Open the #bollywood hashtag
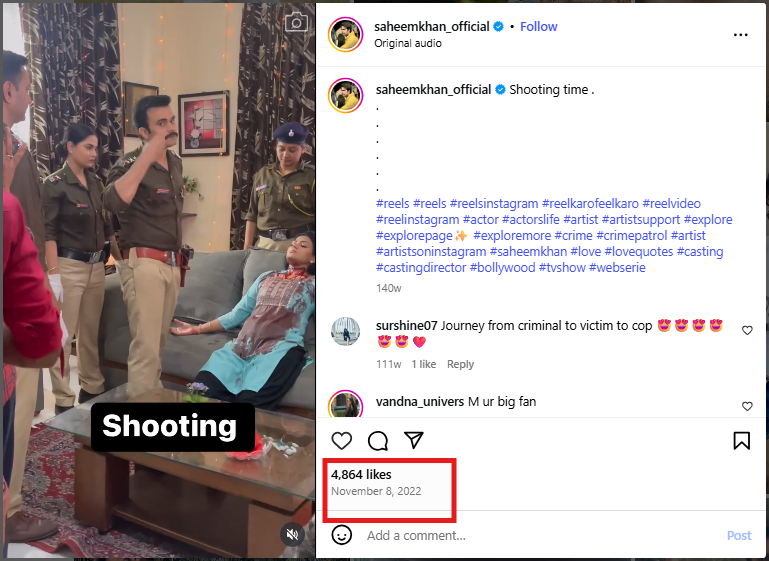Screen dimensions: 769x561 coord(502,268)
